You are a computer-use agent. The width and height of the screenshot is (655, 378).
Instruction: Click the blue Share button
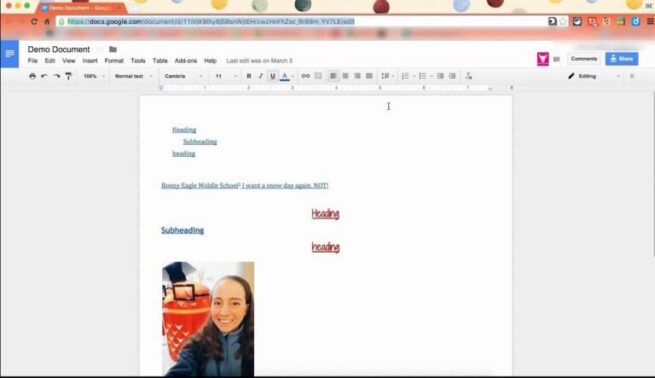(x=622, y=59)
